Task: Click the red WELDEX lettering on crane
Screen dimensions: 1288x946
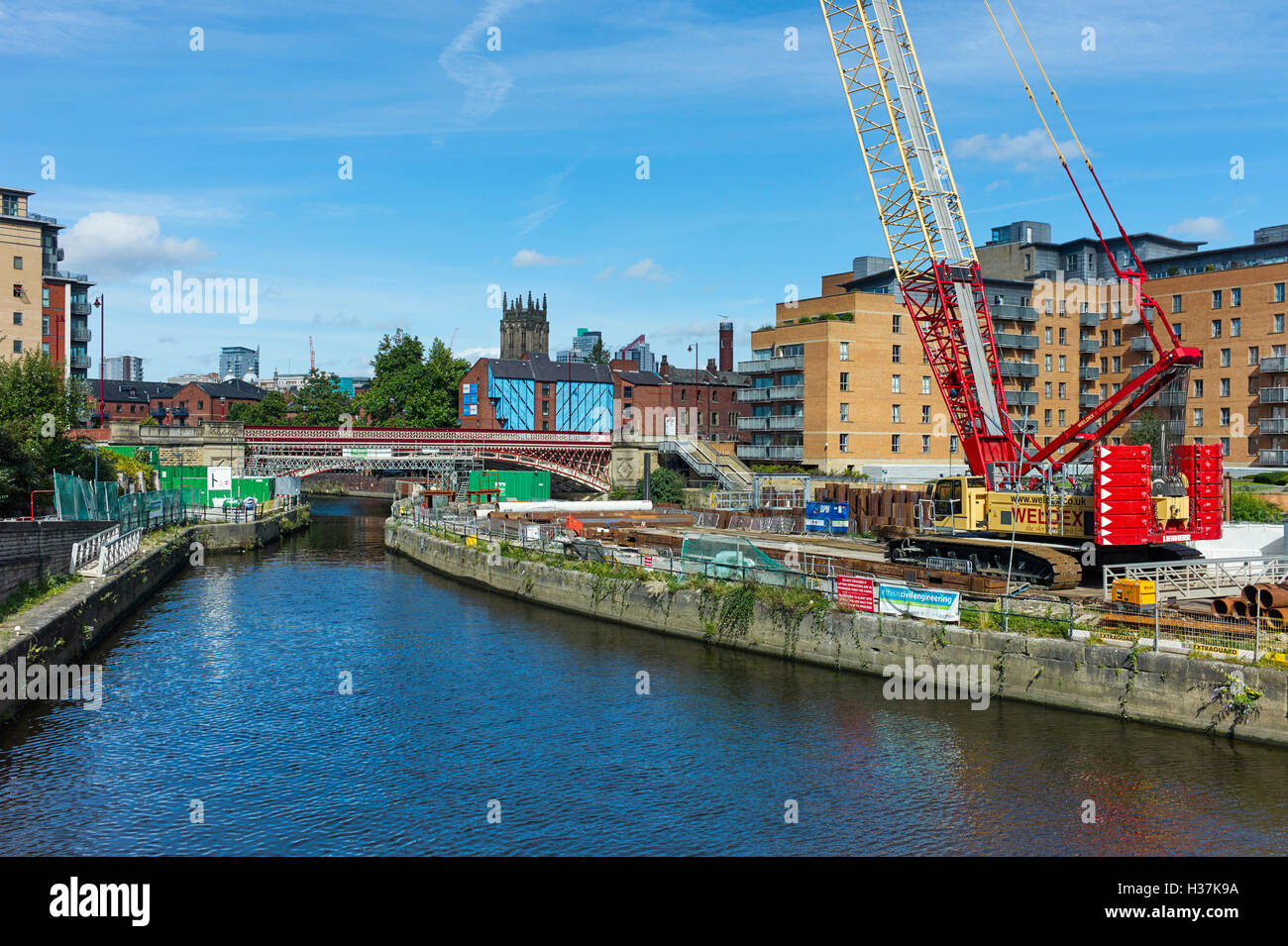Action: tap(1047, 516)
